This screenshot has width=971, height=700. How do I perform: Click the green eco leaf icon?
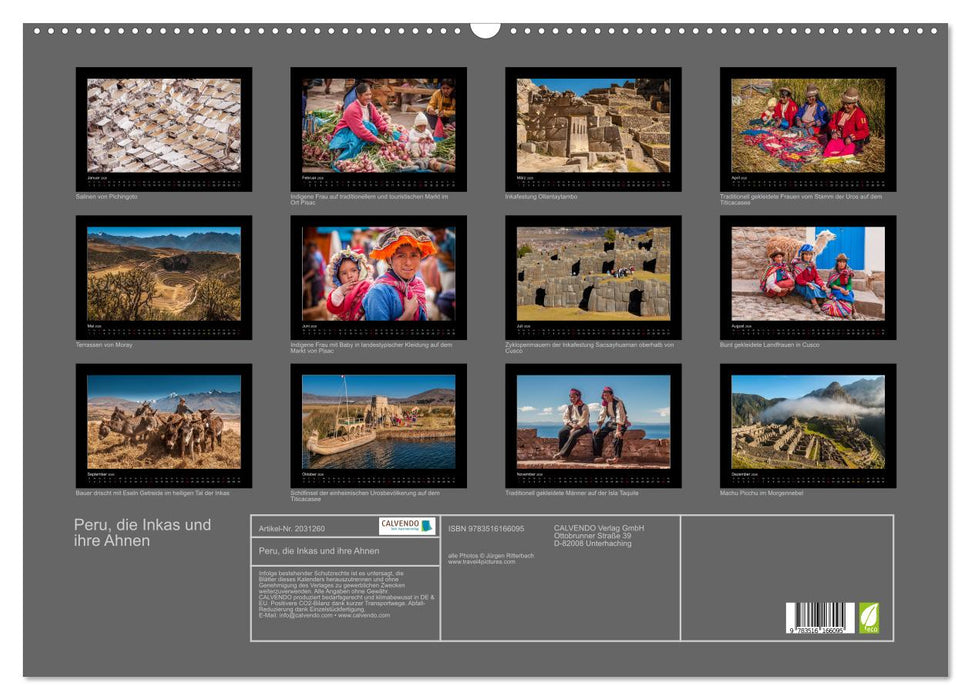[x=869, y=617]
